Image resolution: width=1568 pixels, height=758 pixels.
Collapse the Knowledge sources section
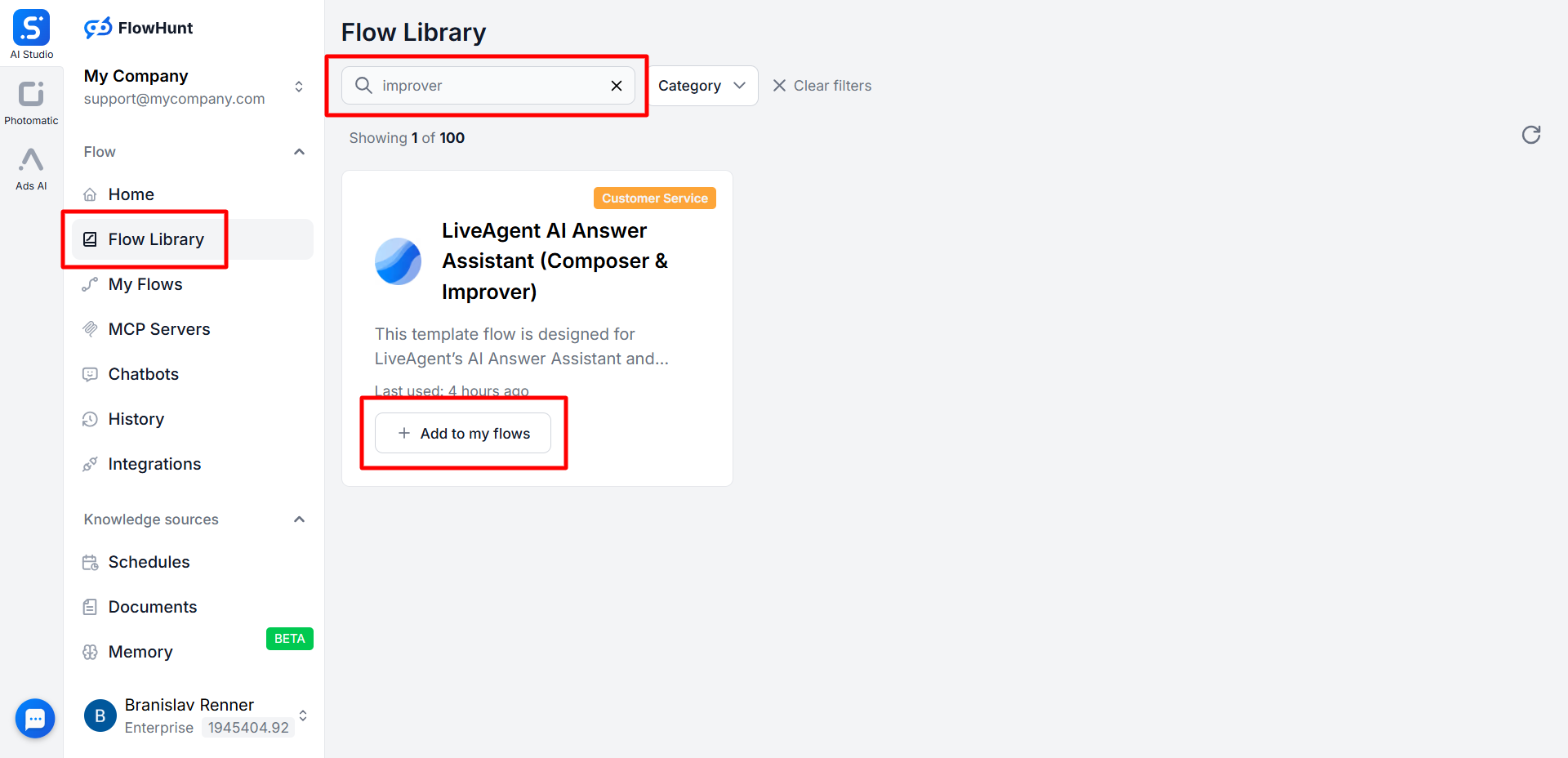tap(299, 519)
